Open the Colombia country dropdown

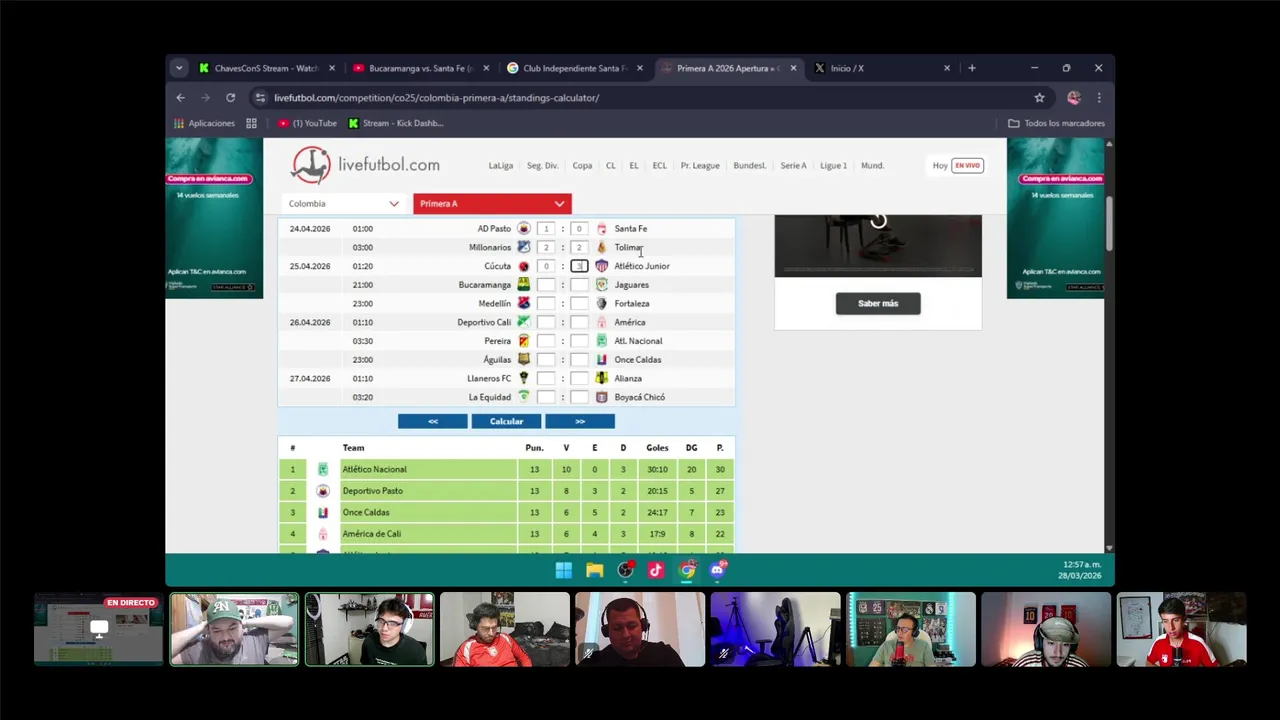pos(344,204)
